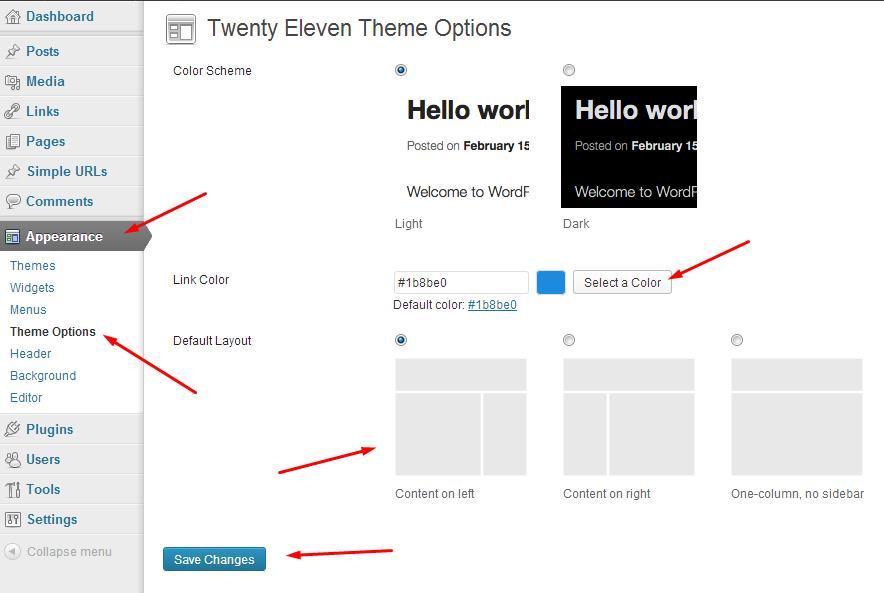
Task: Go to the Header settings page
Action: click(30, 353)
